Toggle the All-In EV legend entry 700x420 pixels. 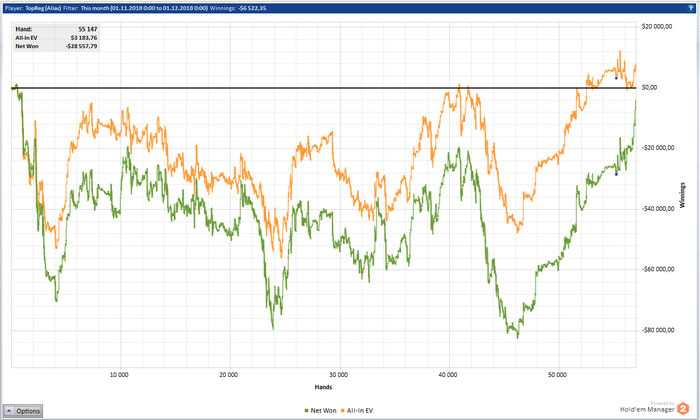point(357,411)
